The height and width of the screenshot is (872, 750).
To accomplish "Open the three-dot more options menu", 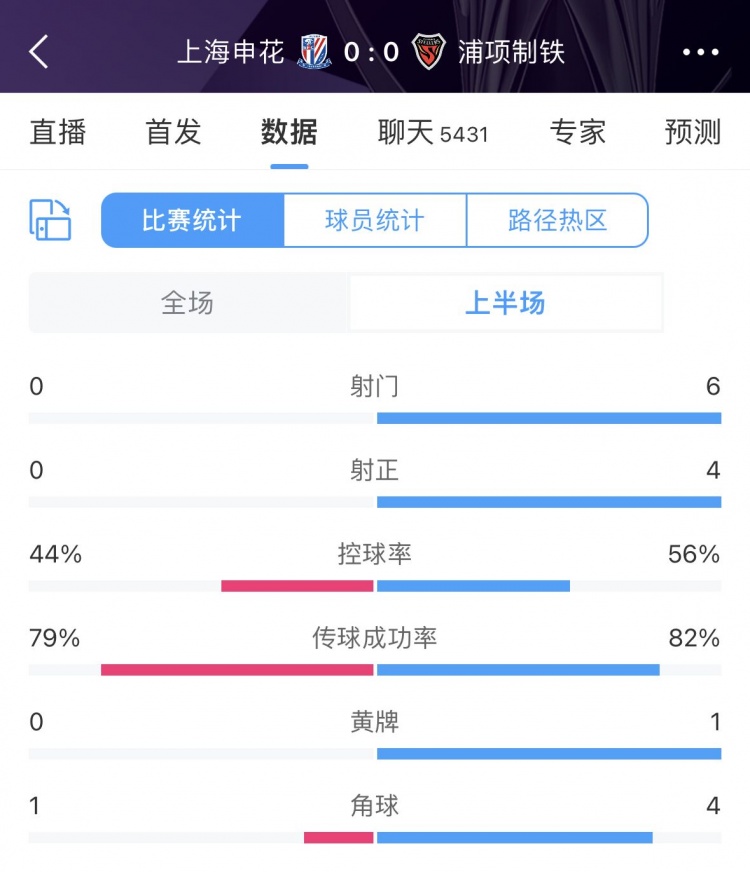I will (x=700, y=52).
